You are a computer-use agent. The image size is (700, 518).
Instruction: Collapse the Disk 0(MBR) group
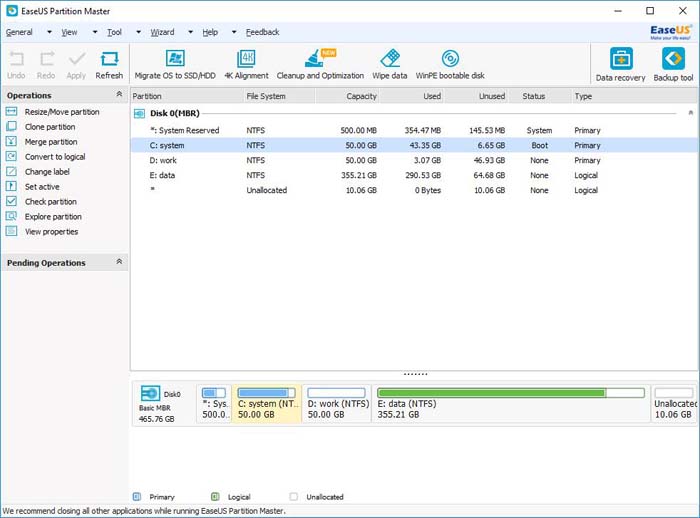691,113
